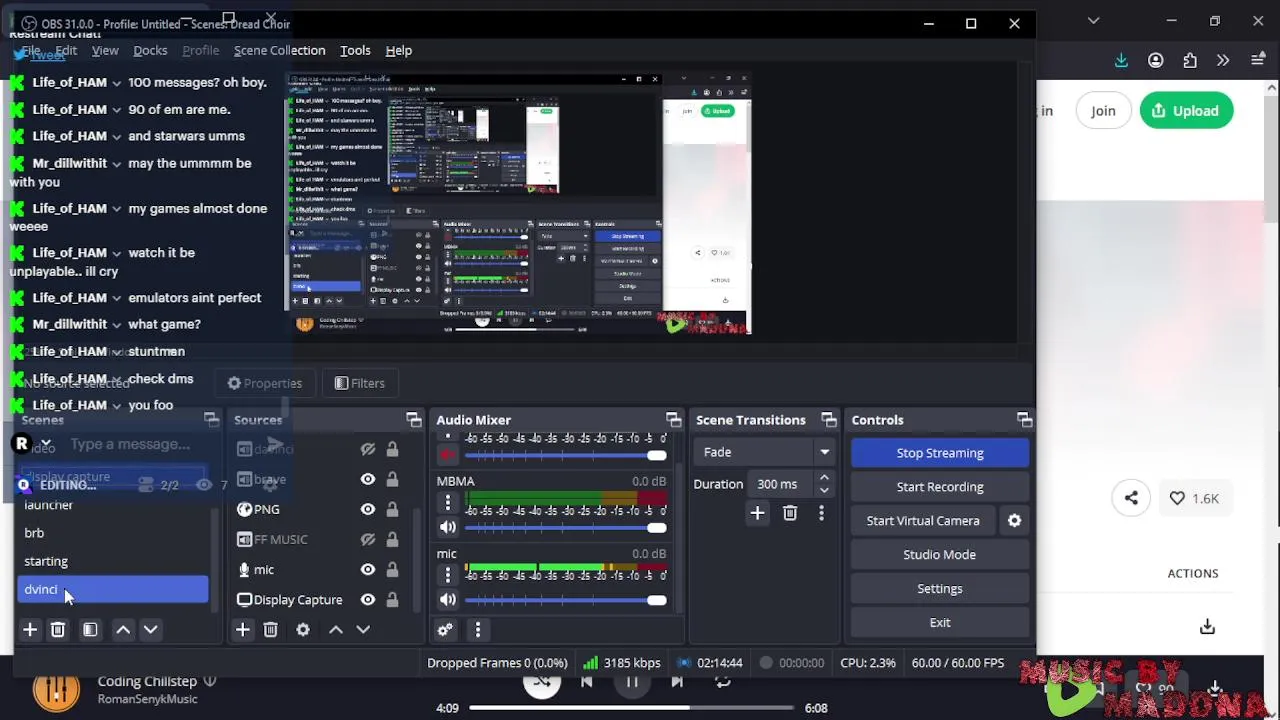This screenshot has height=720, width=1280.
Task: Increase the transition duration with the up arrow
Action: tap(824, 478)
